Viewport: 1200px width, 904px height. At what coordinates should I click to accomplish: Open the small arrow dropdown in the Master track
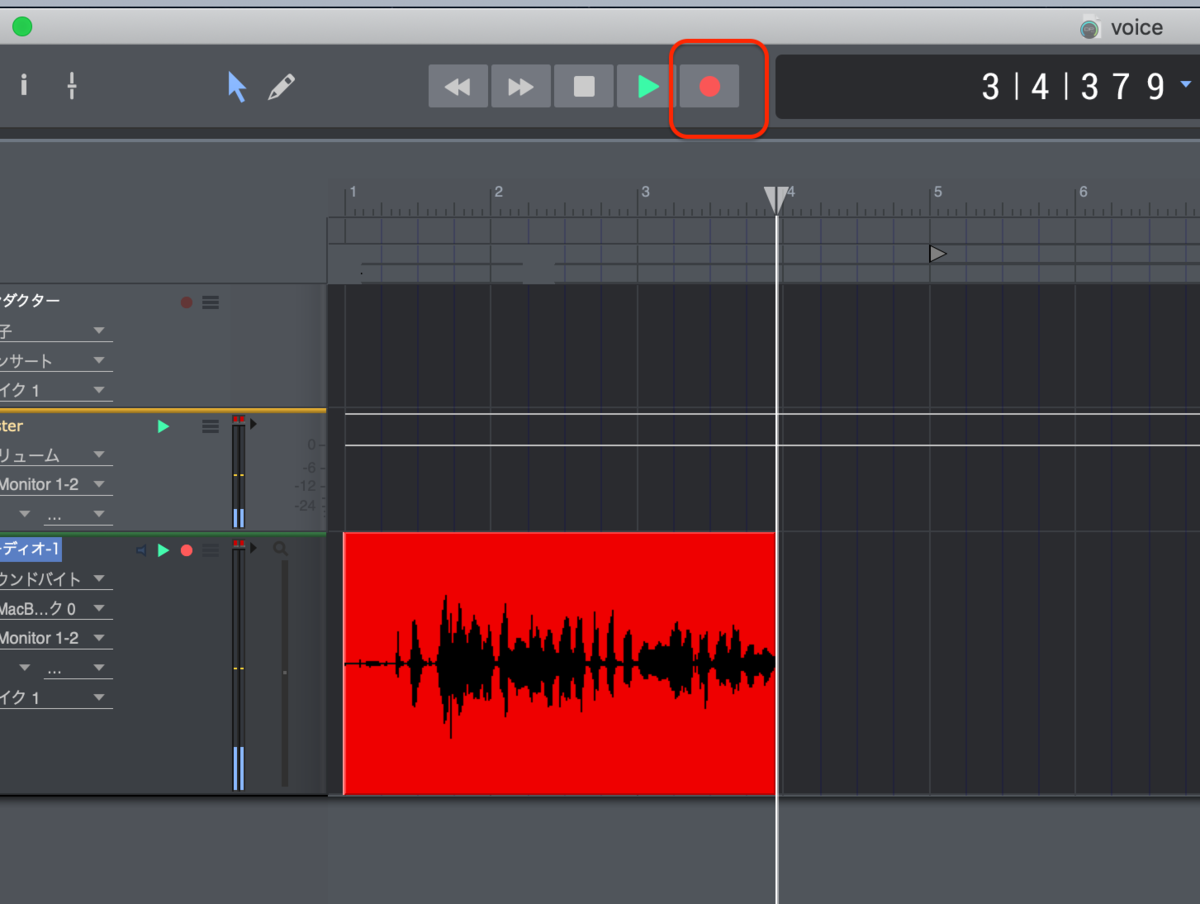pyautogui.click(x=25, y=514)
